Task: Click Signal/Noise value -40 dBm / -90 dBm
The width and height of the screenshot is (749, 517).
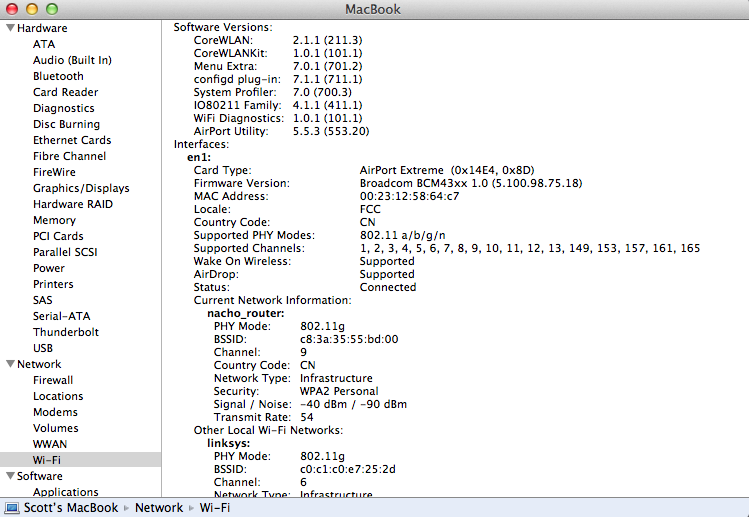Action: click(353, 404)
